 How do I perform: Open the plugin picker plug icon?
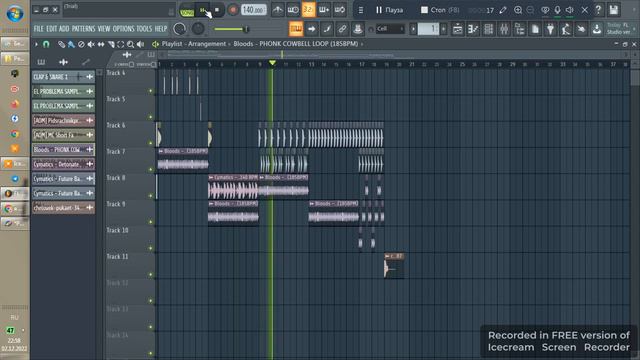(550, 29)
